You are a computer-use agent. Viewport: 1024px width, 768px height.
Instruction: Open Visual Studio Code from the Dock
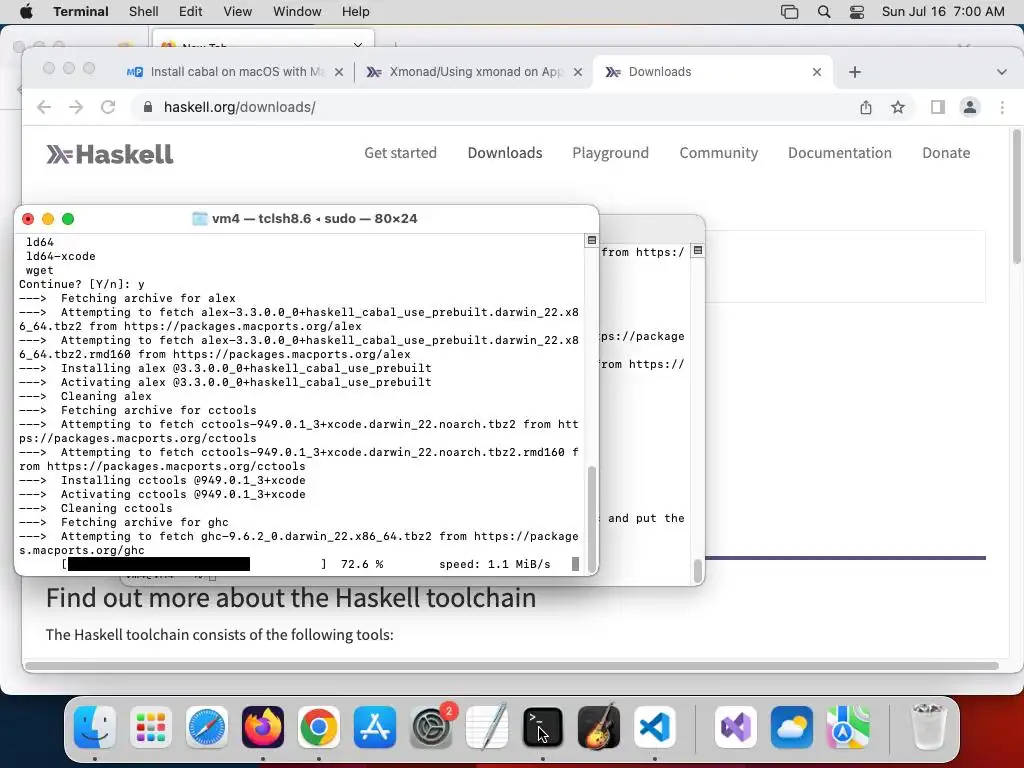(x=655, y=727)
